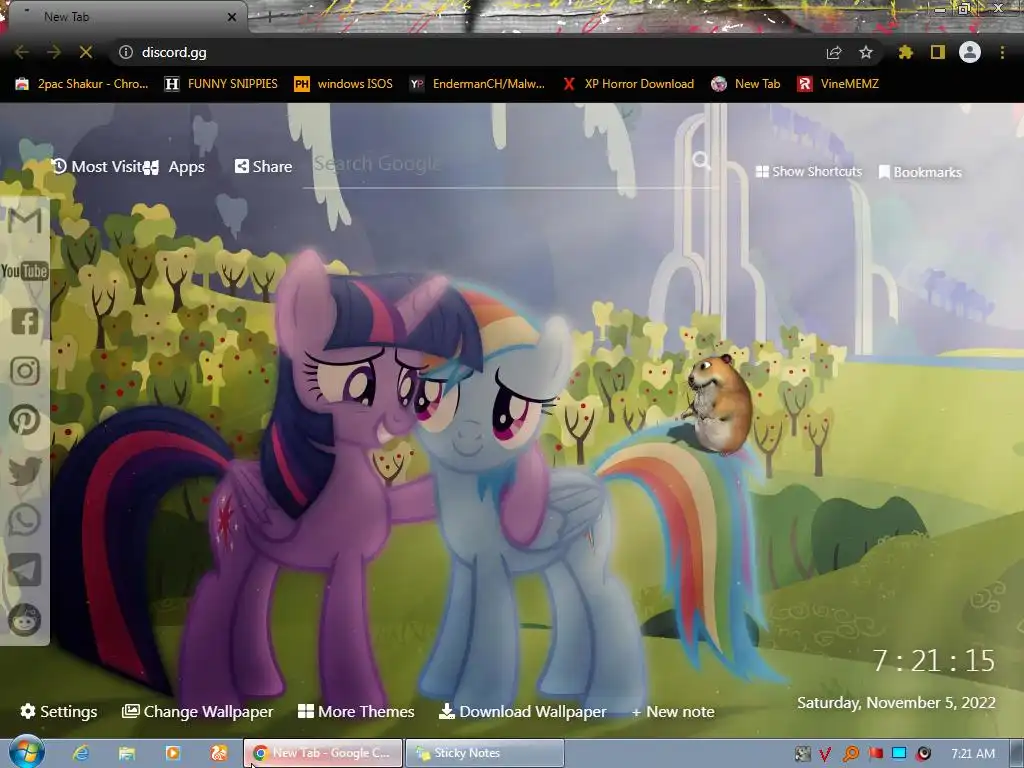View site information icon in address bar
This screenshot has height=768, width=1024.
(x=126, y=52)
